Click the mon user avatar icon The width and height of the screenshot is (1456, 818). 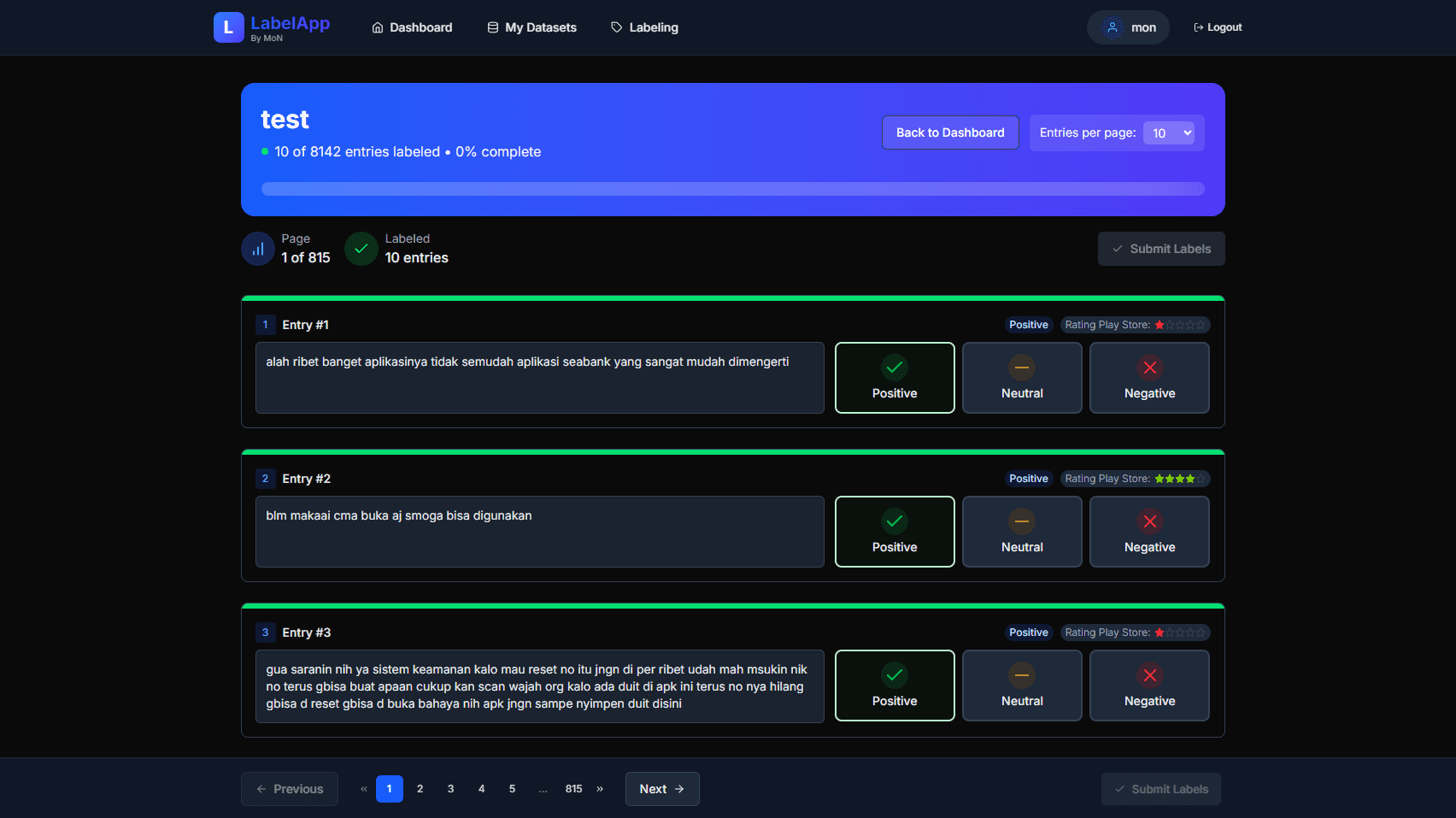pos(1113,26)
